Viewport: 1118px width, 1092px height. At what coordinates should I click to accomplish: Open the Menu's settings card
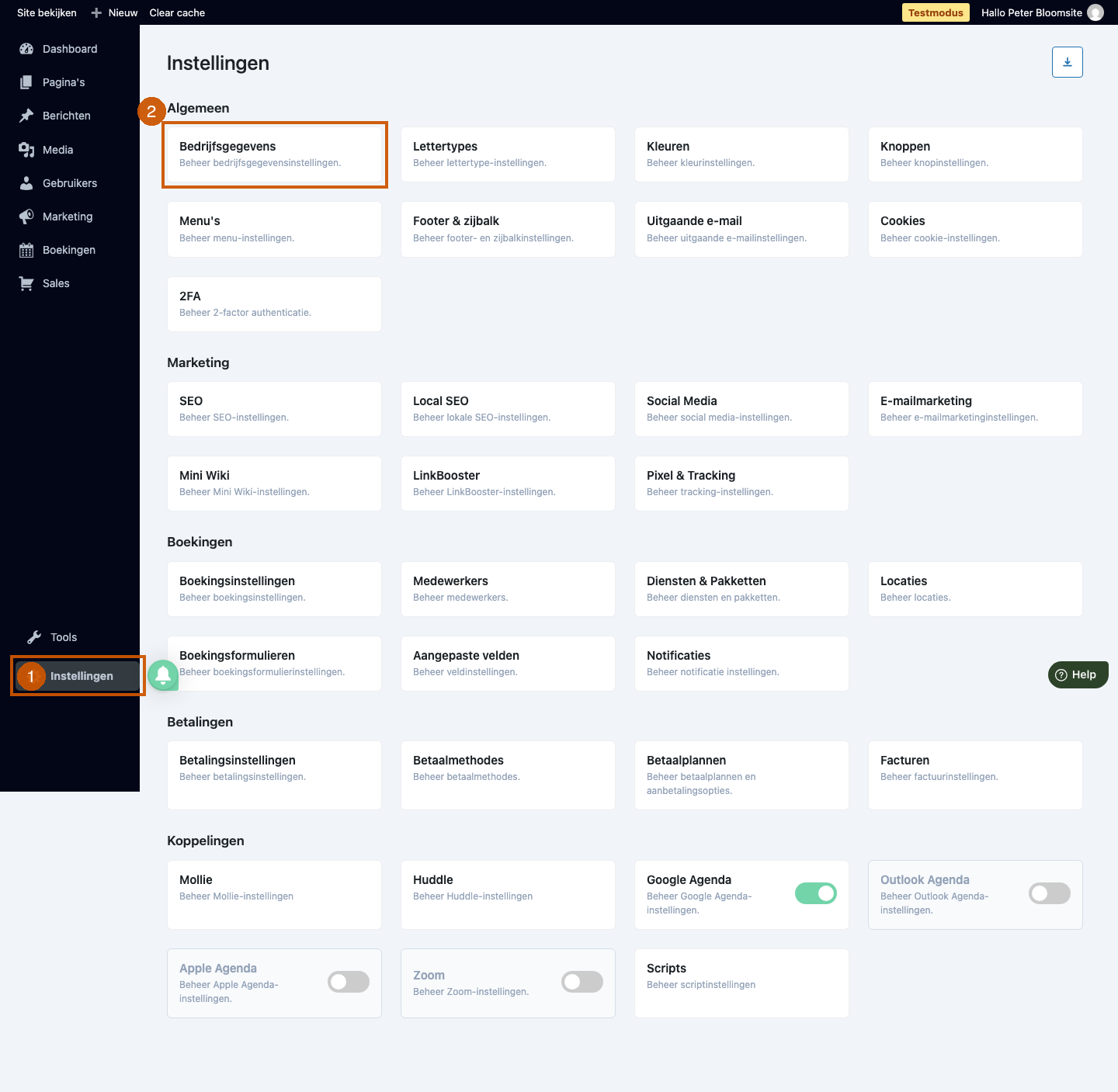coord(274,229)
